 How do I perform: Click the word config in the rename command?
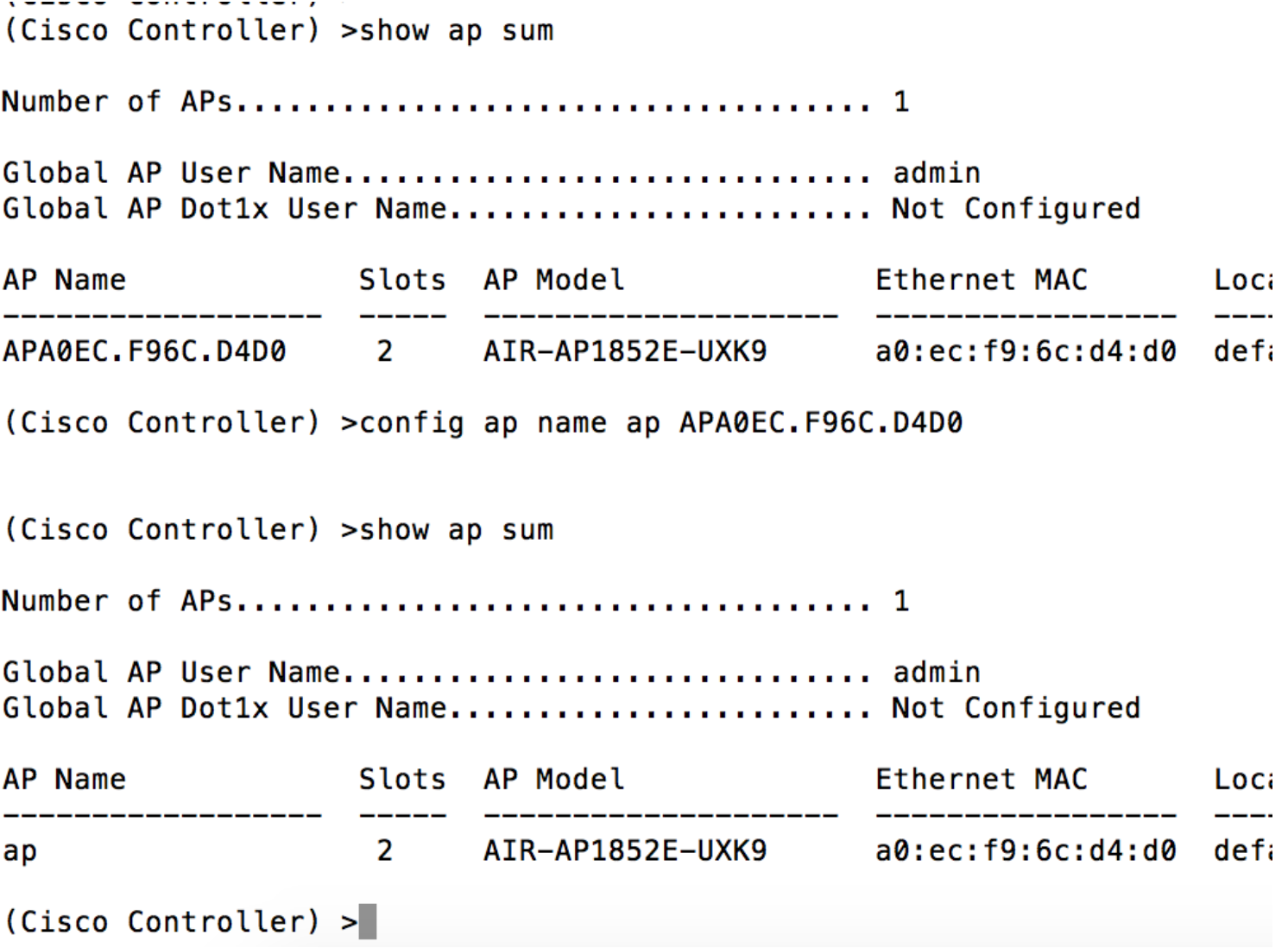point(411,423)
